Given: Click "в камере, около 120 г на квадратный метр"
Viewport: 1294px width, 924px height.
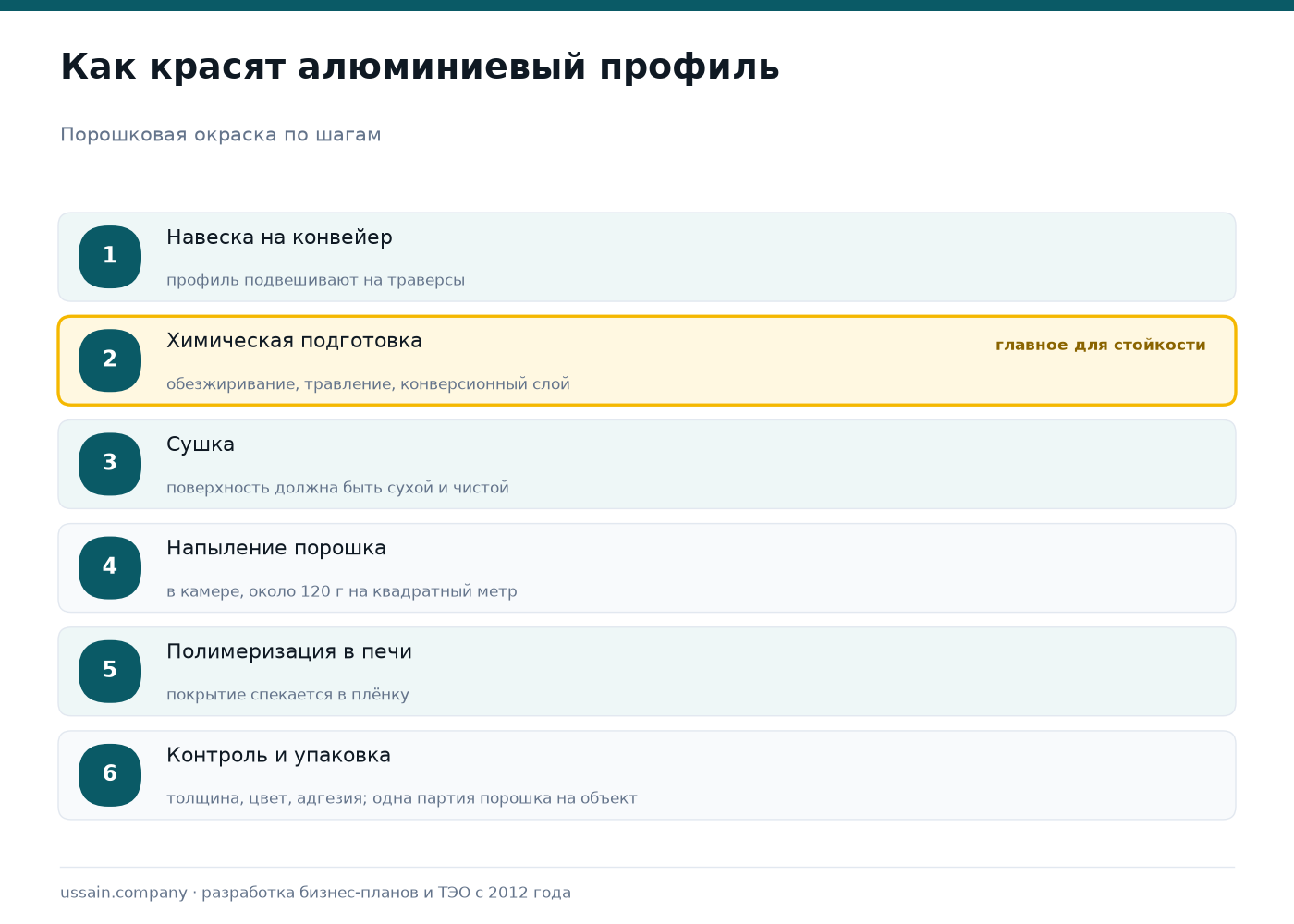Looking at the screenshot, I should [x=342, y=591].
